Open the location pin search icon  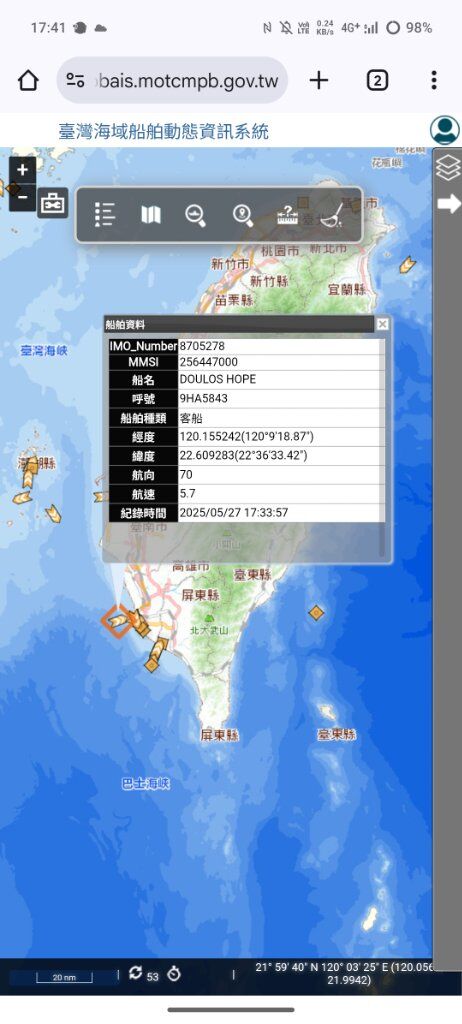click(x=242, y=215)
